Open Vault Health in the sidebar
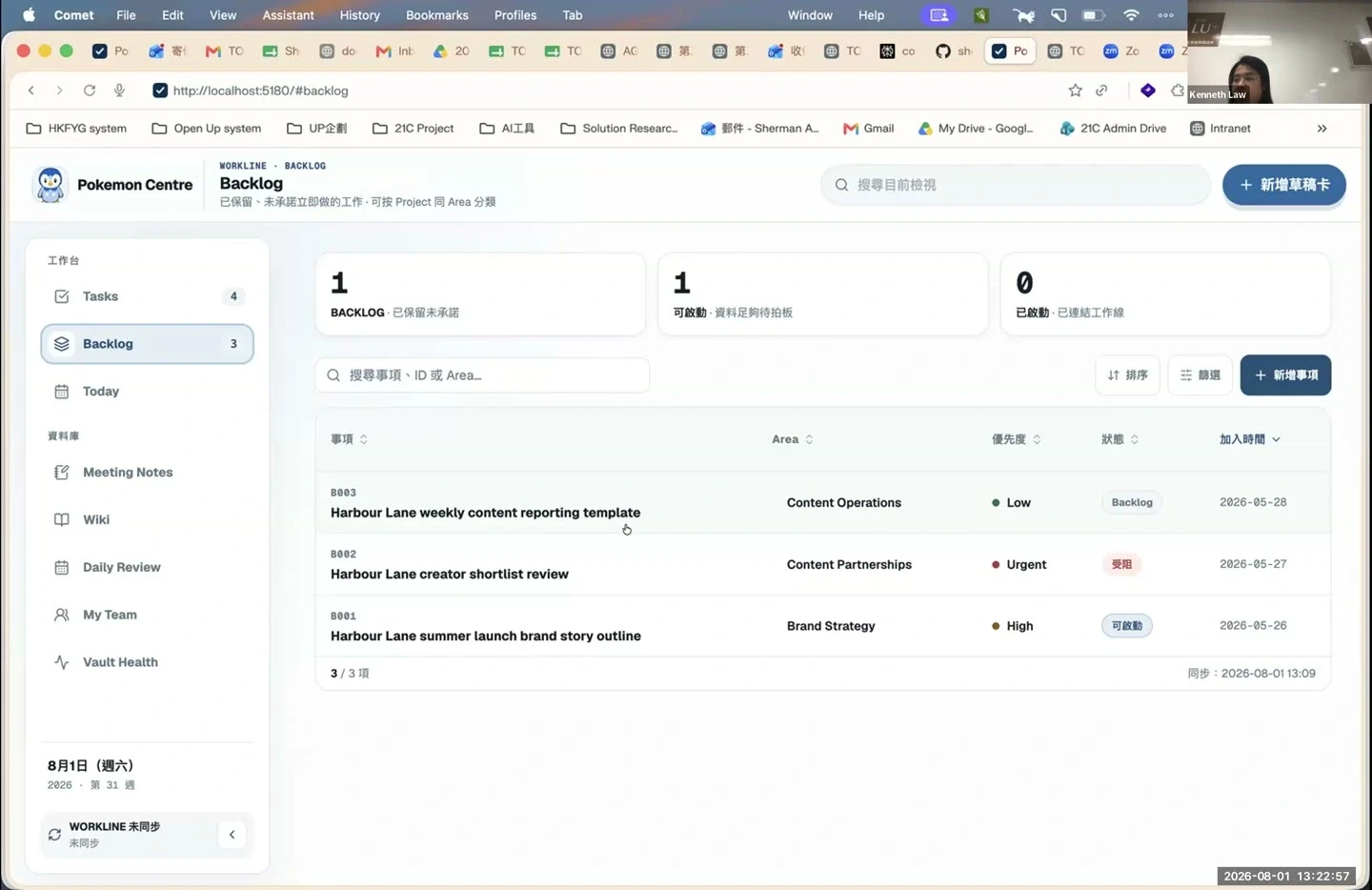 147,662
